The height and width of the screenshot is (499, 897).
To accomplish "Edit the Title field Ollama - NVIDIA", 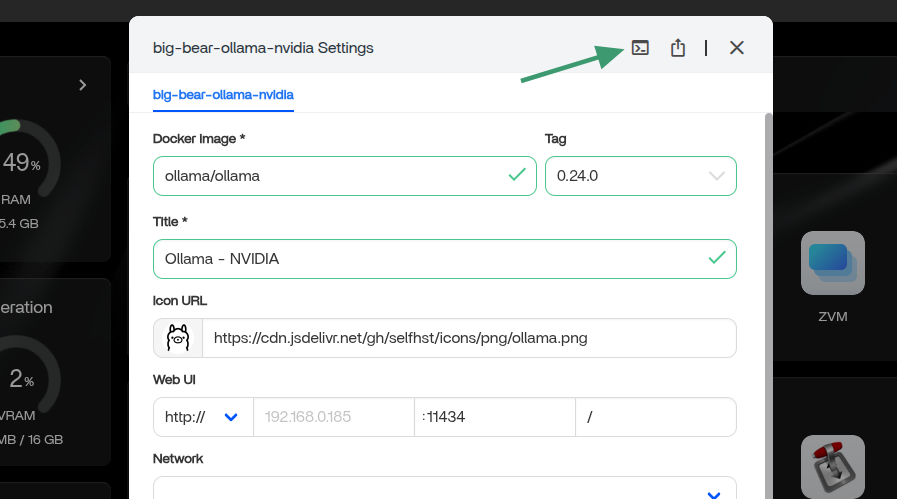I will pos(444,259).
